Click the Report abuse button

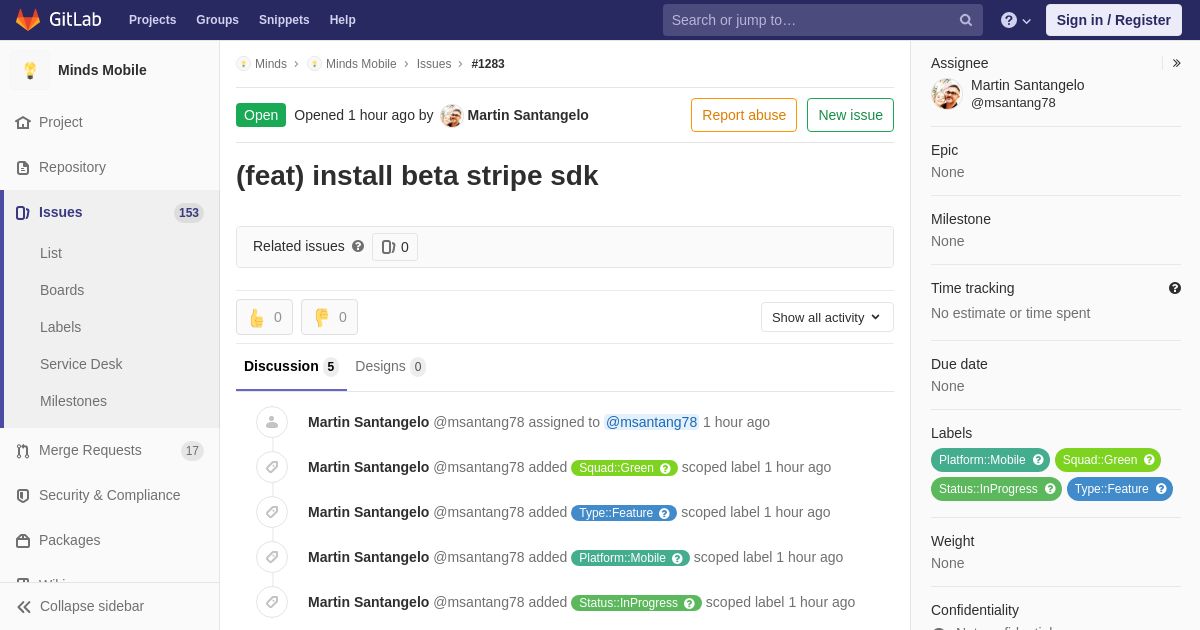tap(743, 115)
